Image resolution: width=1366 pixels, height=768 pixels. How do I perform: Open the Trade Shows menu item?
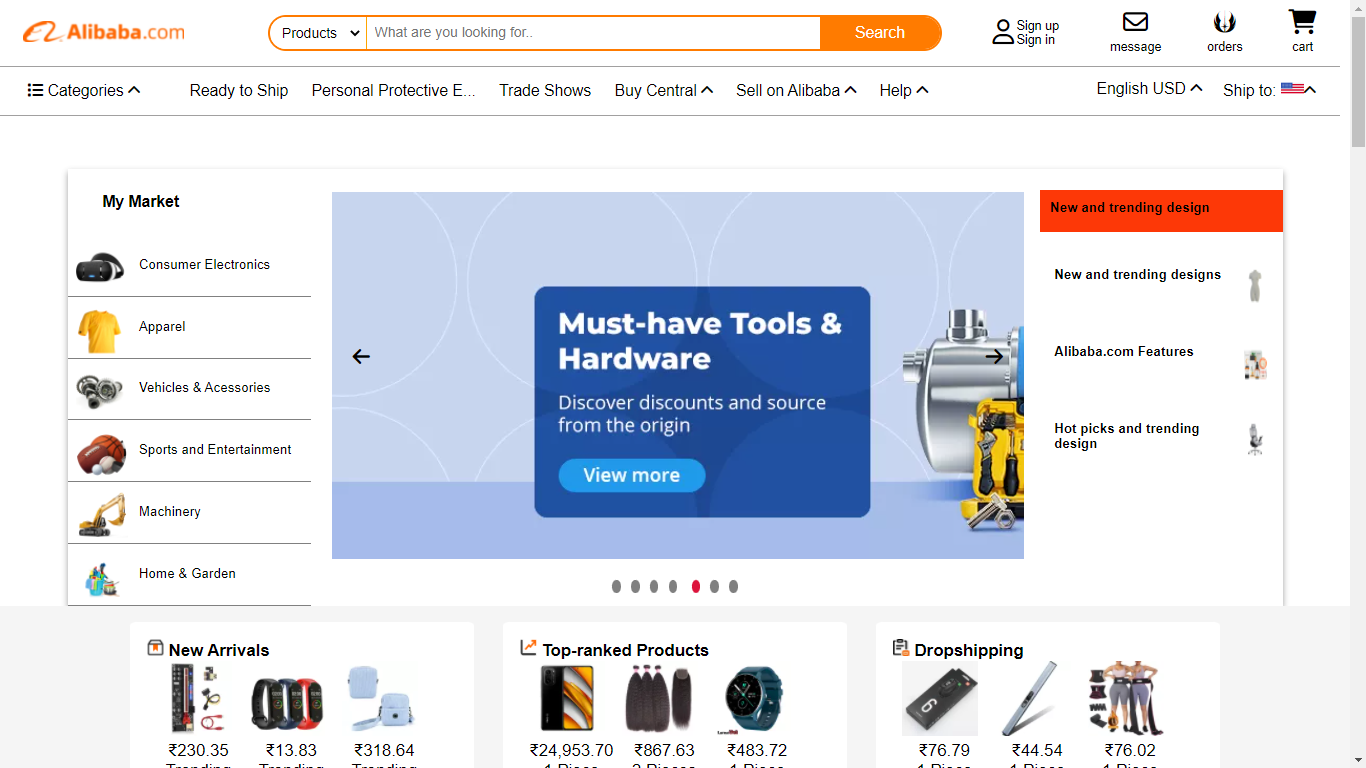click(545, 91)
